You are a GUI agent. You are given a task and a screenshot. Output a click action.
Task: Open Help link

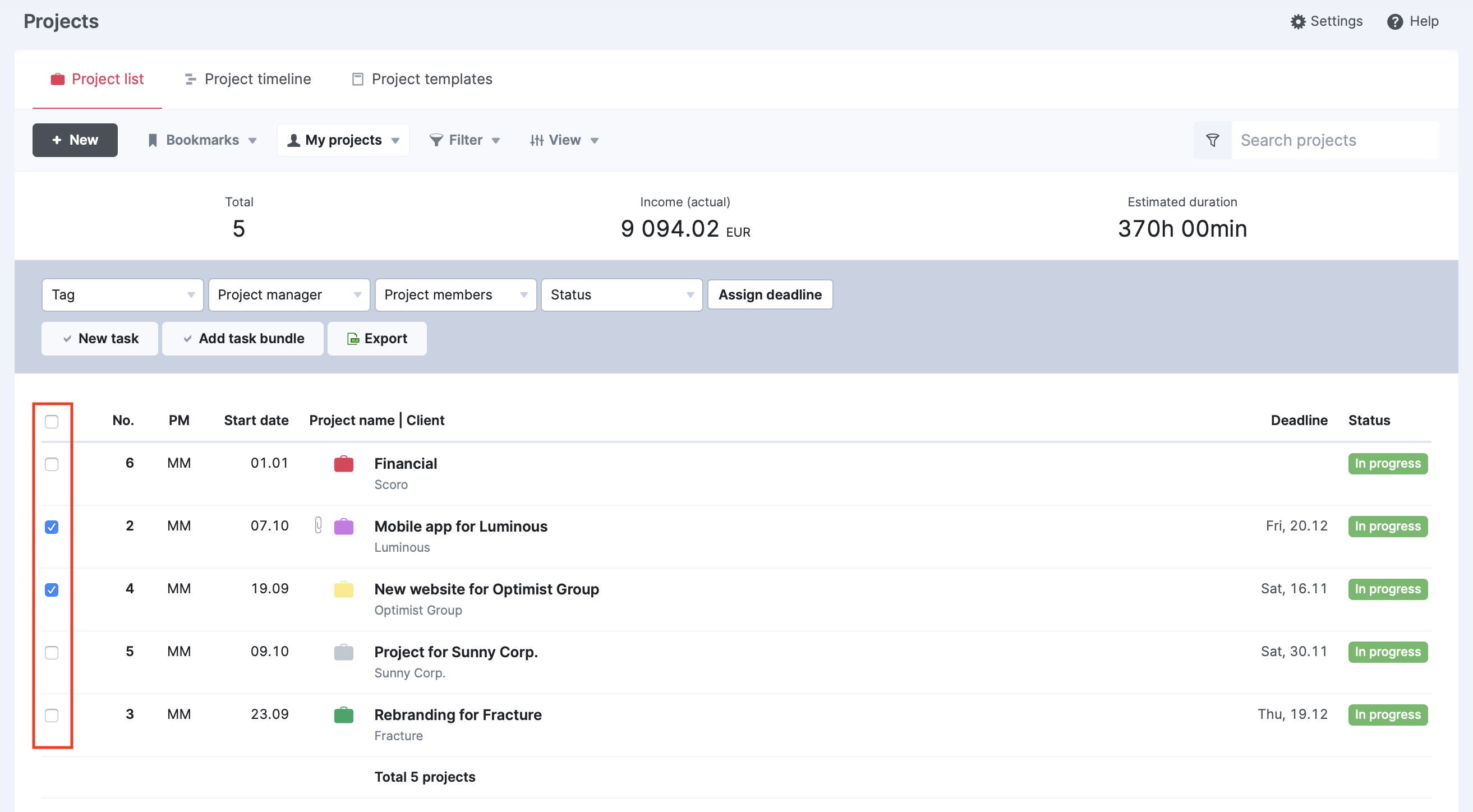(x=1412, y=22)
